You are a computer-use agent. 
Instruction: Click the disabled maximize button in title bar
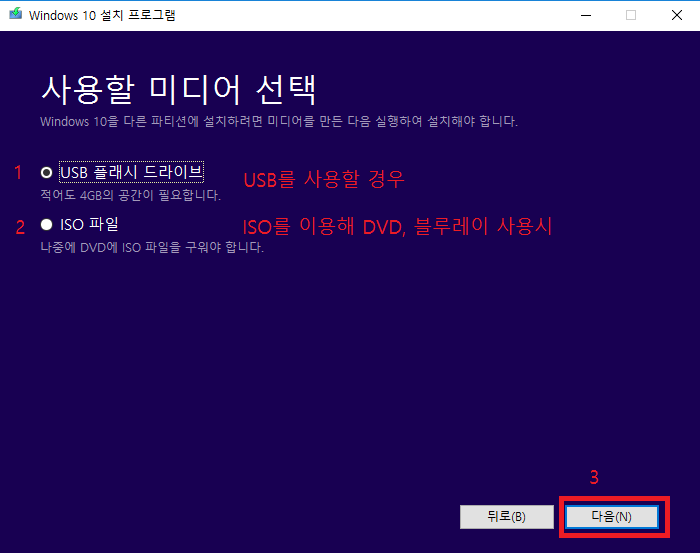[x=631, y=15]
